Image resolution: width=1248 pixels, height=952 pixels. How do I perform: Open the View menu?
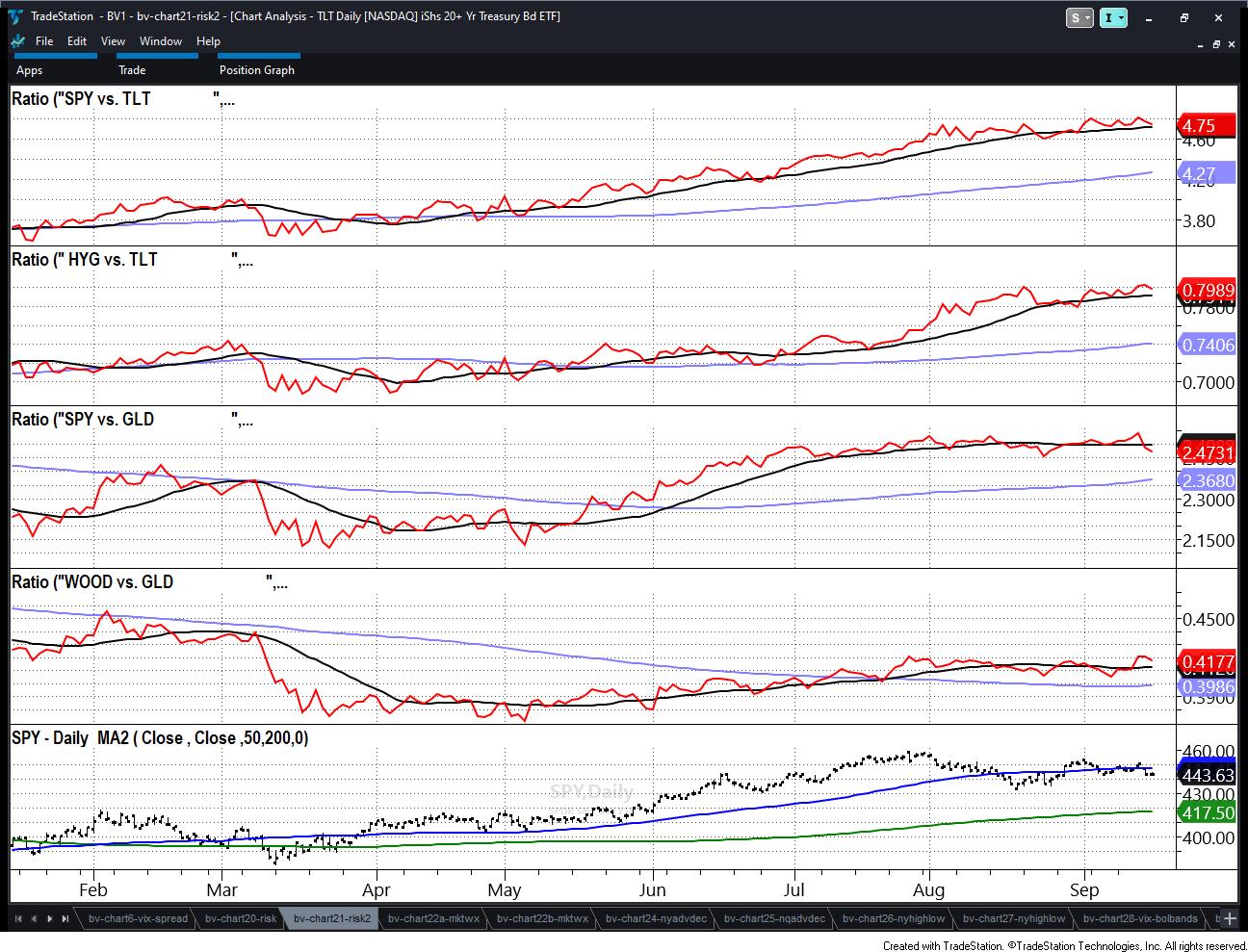(113, 41)
